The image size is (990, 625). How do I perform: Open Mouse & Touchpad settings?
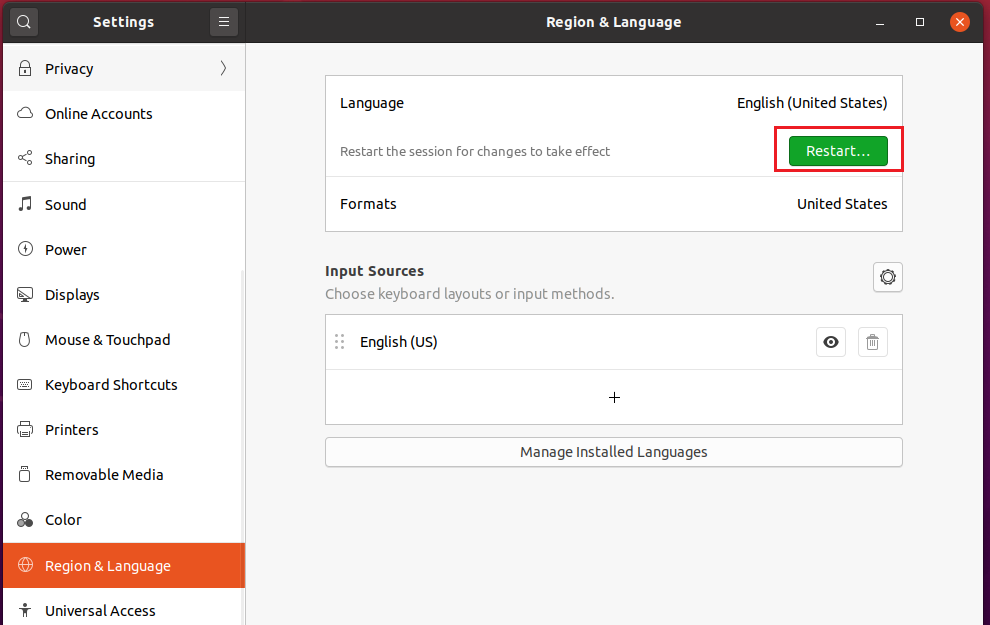click(107, 340)
